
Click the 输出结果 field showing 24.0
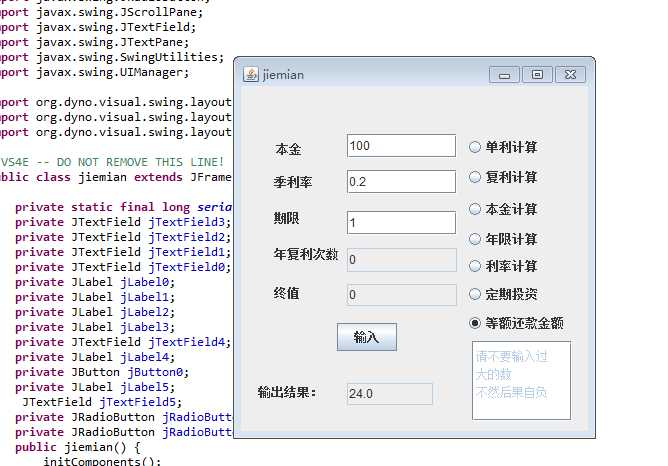(390, 394)
